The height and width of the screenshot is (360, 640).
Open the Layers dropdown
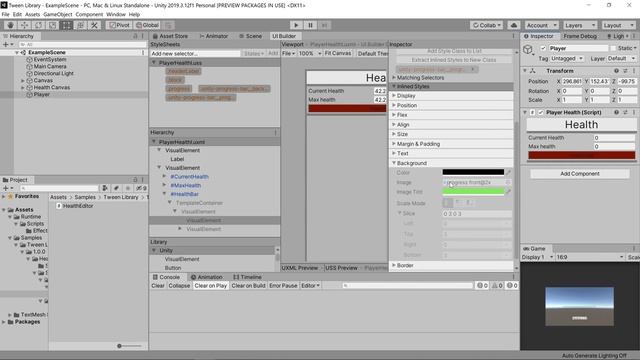580,25
